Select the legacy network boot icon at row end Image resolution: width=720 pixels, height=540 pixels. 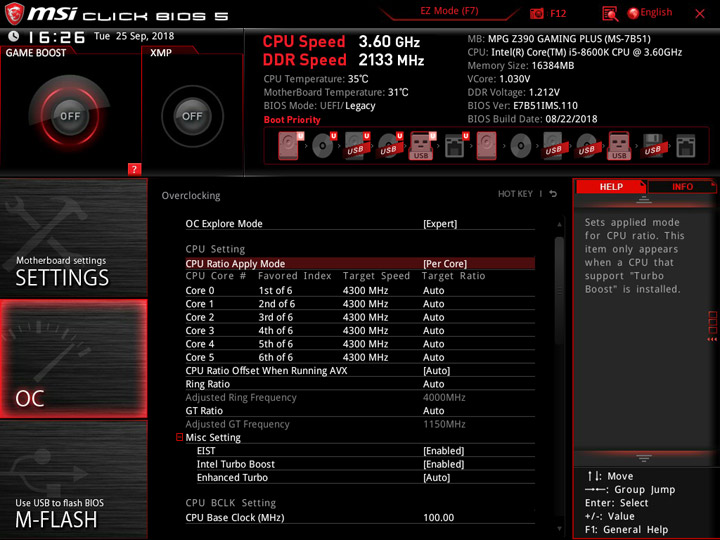pos(686,146)
